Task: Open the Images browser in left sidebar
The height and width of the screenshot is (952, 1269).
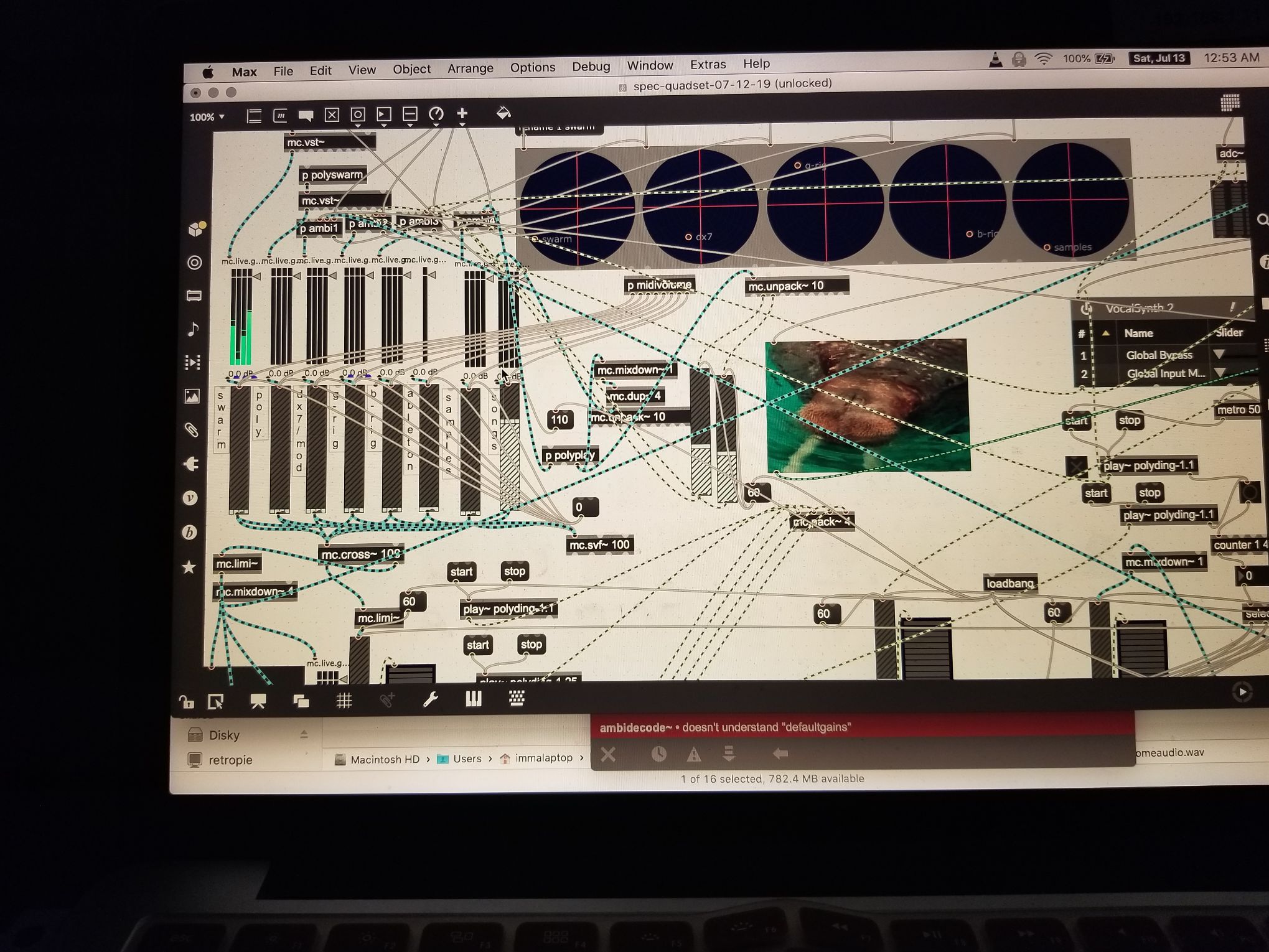Action: [192, 396]
